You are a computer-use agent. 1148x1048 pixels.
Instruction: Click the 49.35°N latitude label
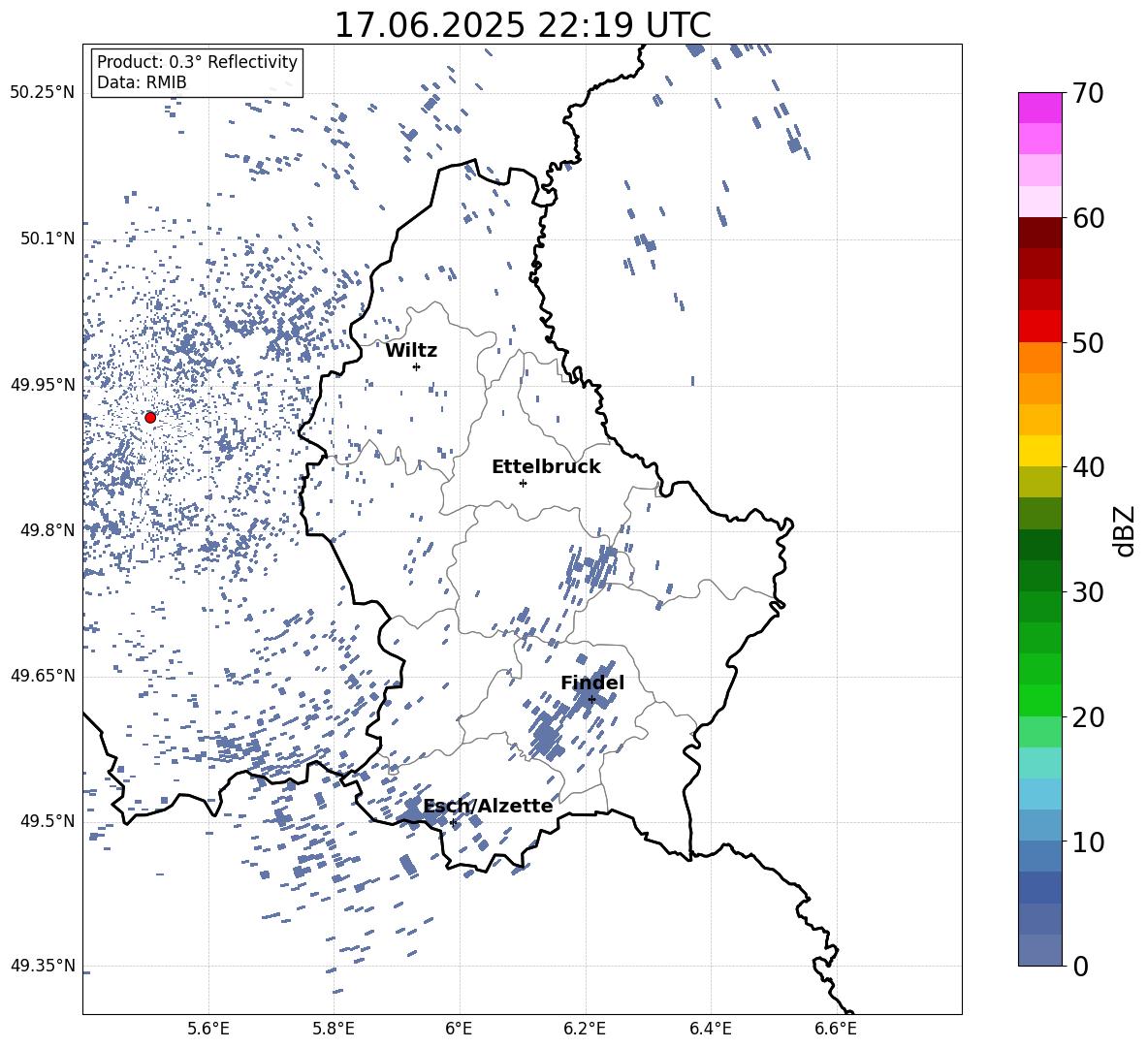(x=43, y=966)
